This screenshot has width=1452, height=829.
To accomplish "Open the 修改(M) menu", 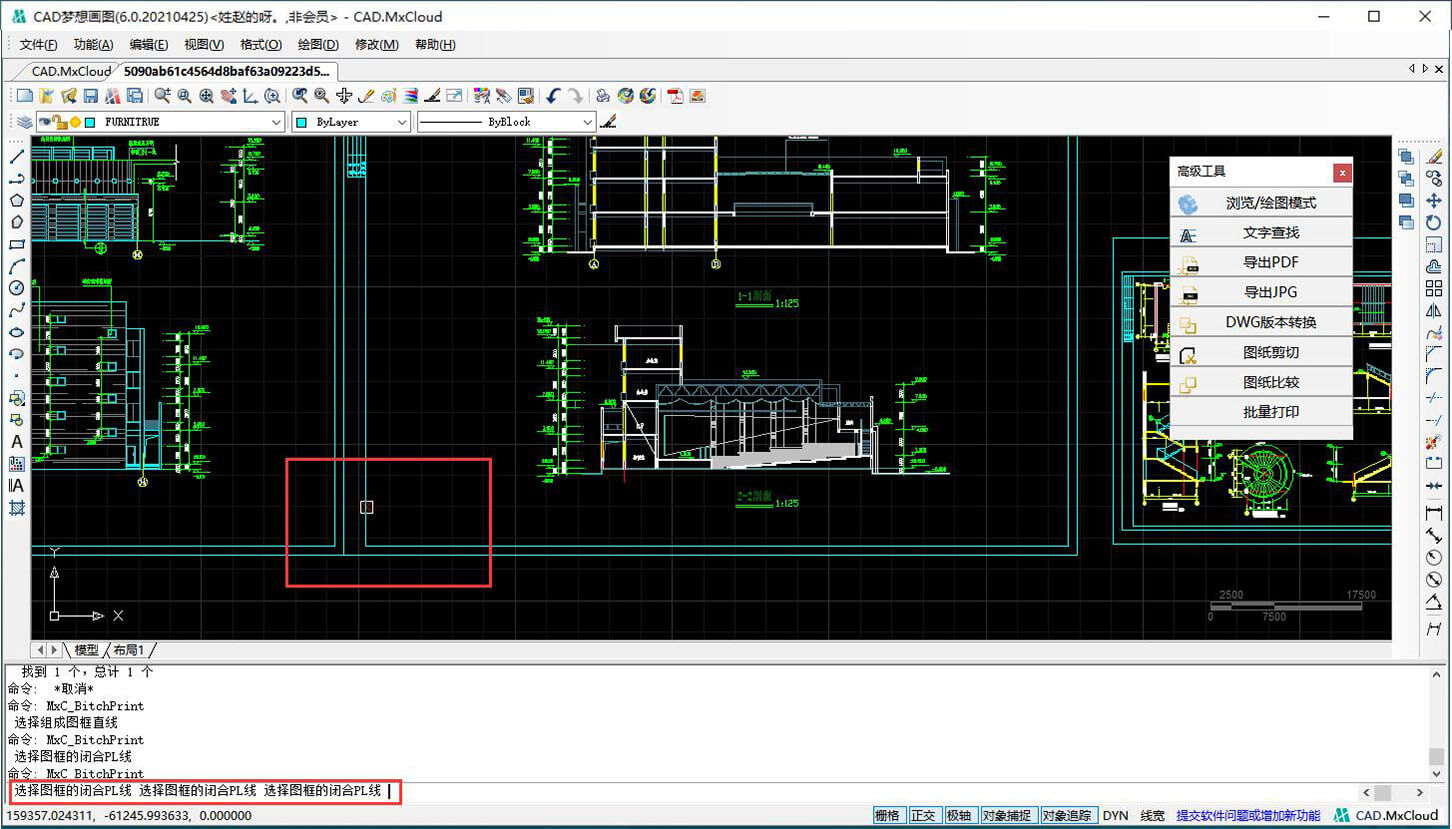I will [x=377, y=45].
